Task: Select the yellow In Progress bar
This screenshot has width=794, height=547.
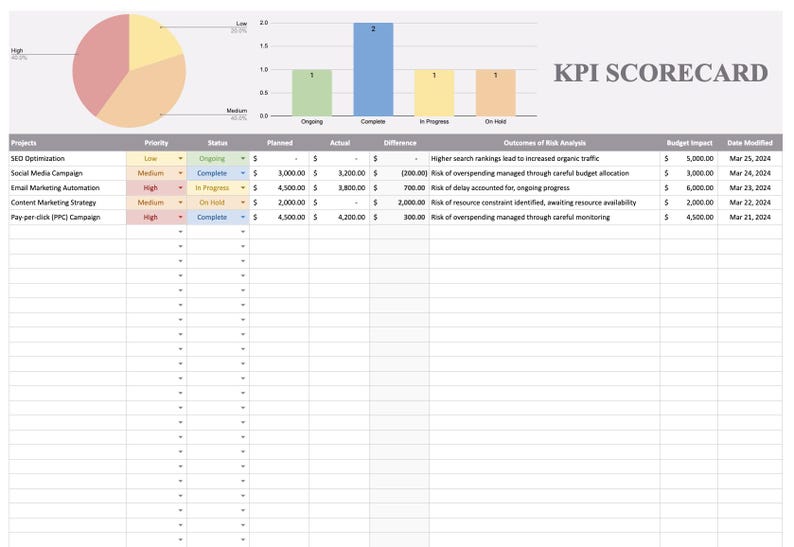Action: tap(434, 93)
